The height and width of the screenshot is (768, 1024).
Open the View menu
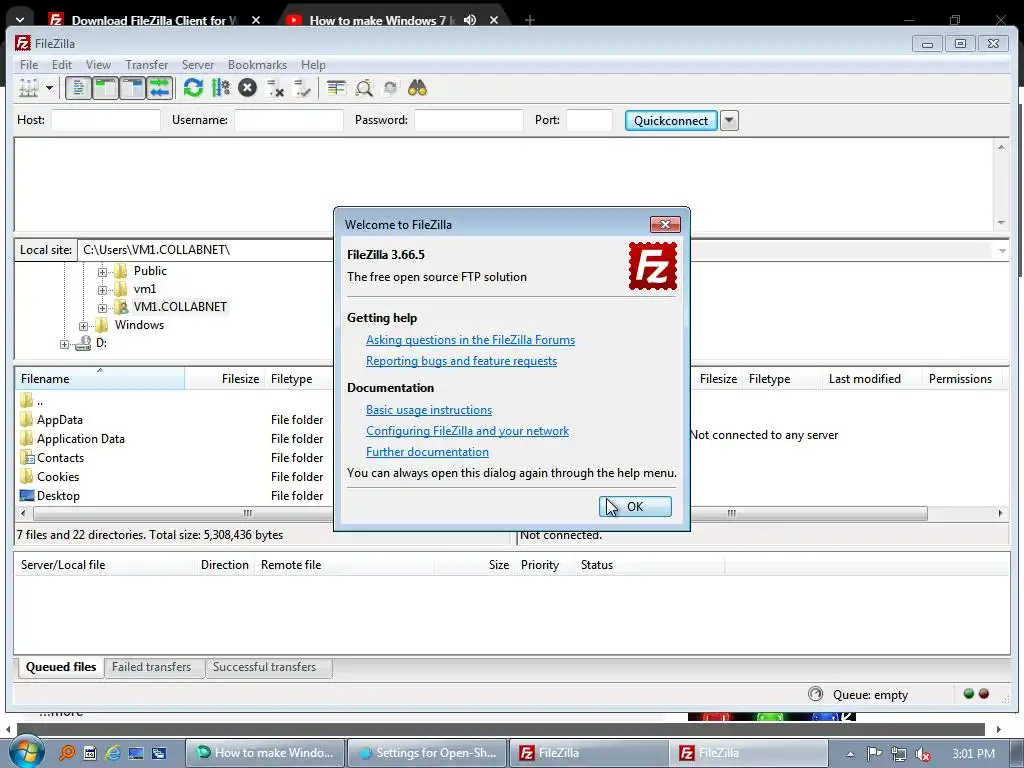(98, 65)
